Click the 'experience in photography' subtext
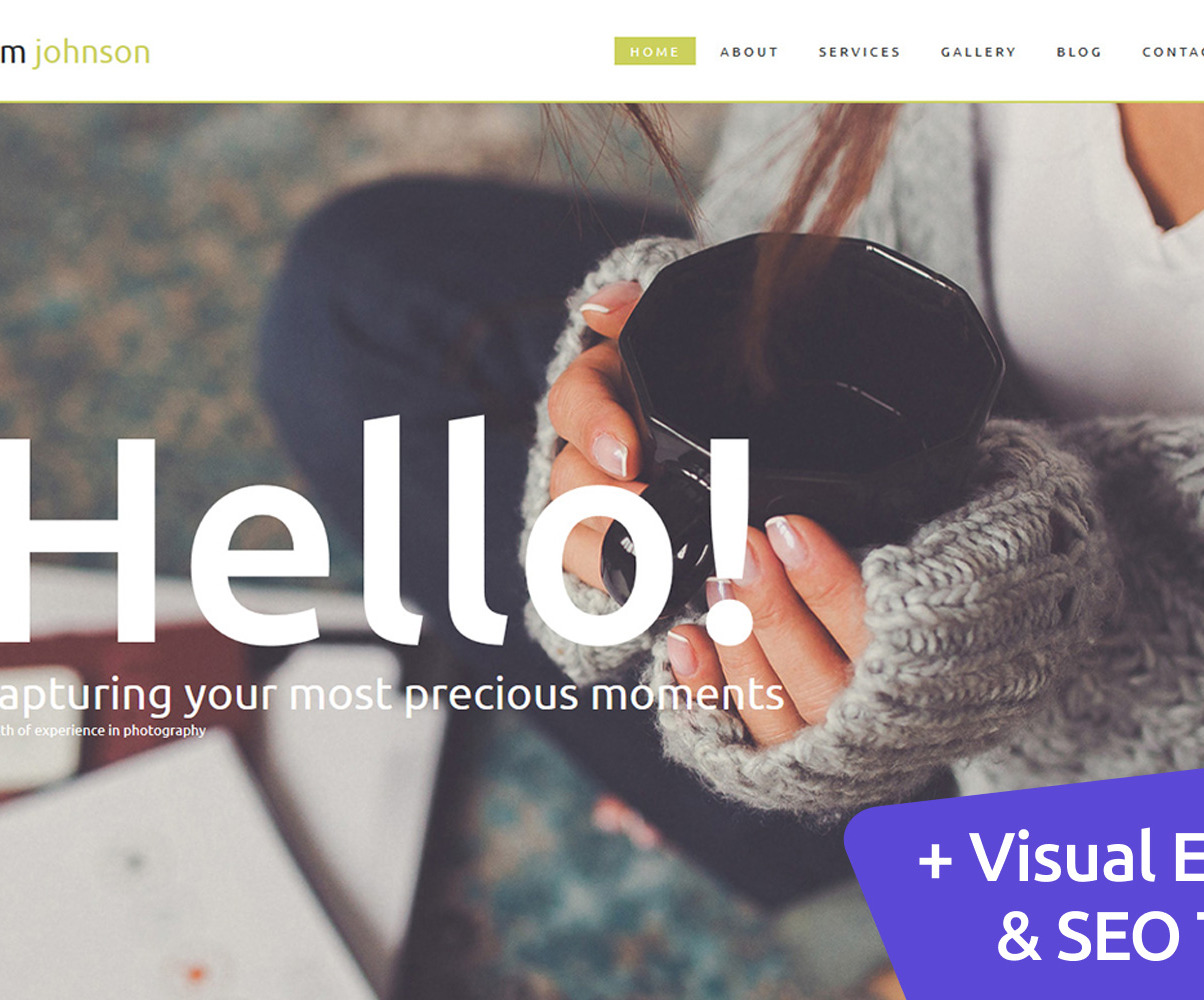 [x=103, y=731]
